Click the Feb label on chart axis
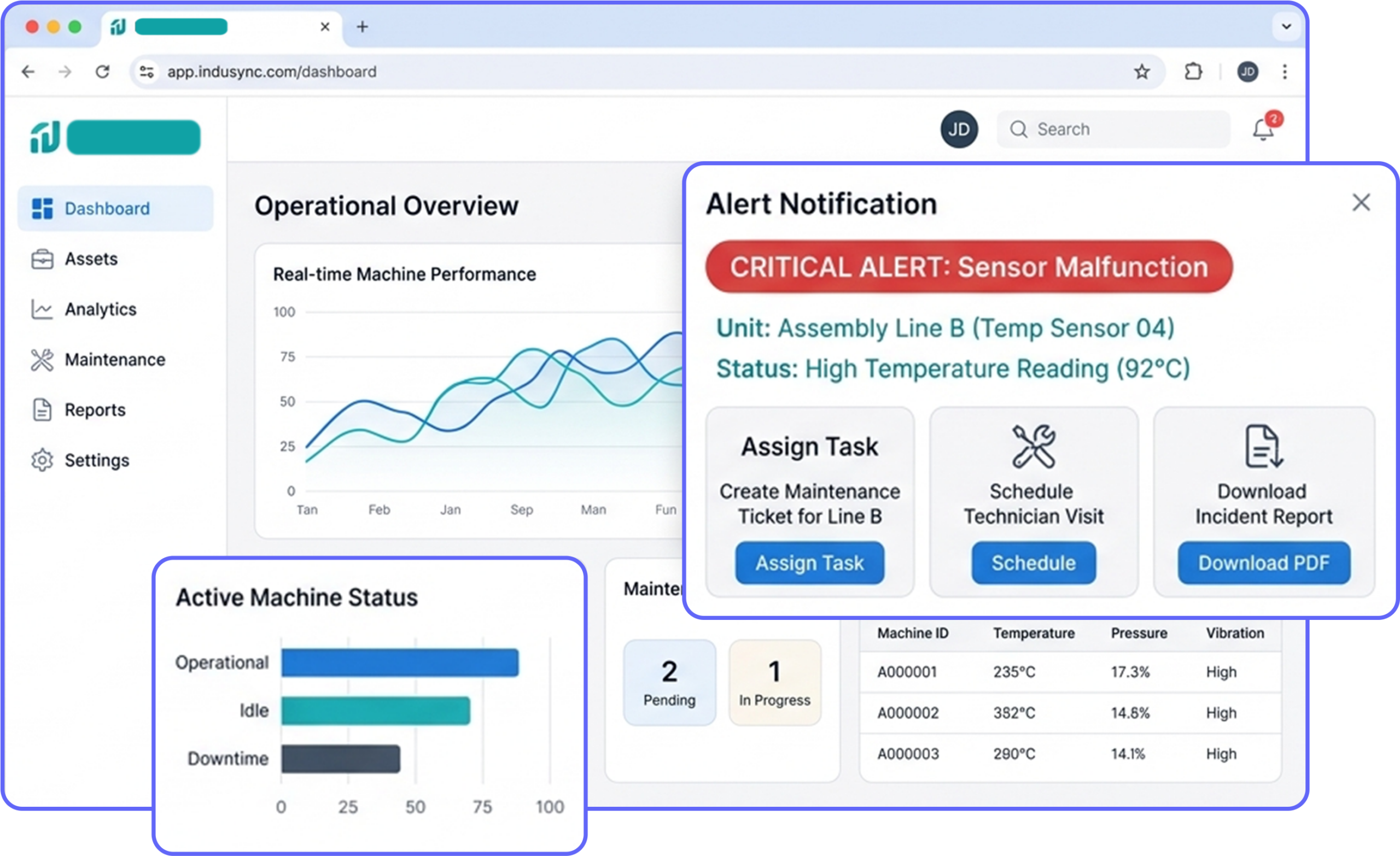 click(x=379, y=509)
